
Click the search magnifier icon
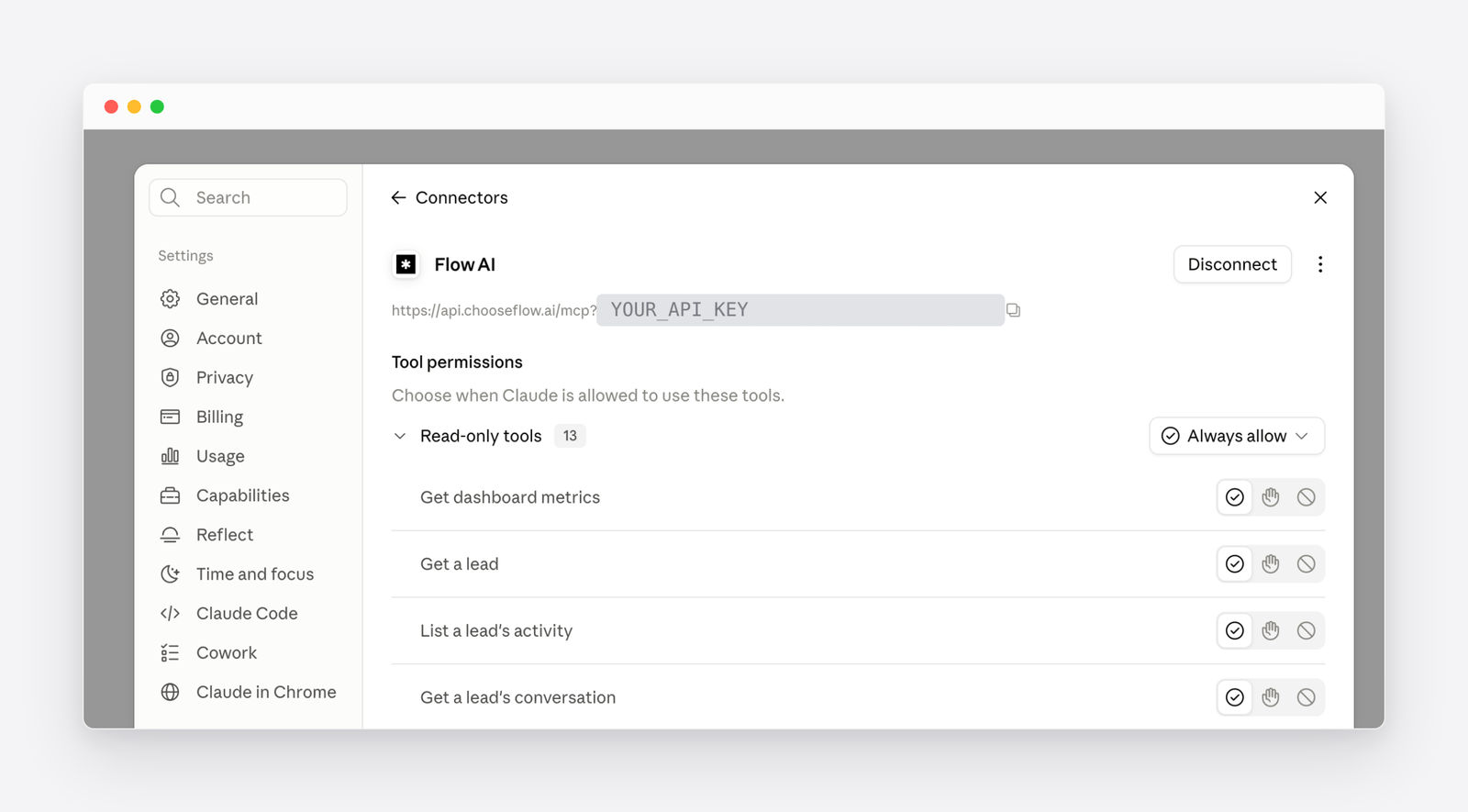pos(170,197)
